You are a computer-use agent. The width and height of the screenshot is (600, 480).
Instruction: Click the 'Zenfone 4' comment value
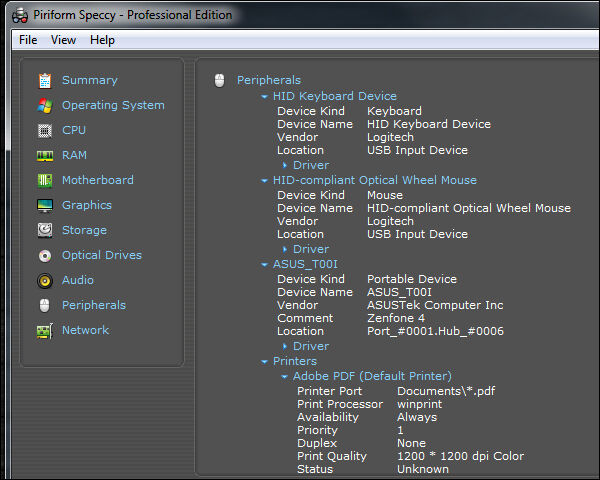click(396, 318)
